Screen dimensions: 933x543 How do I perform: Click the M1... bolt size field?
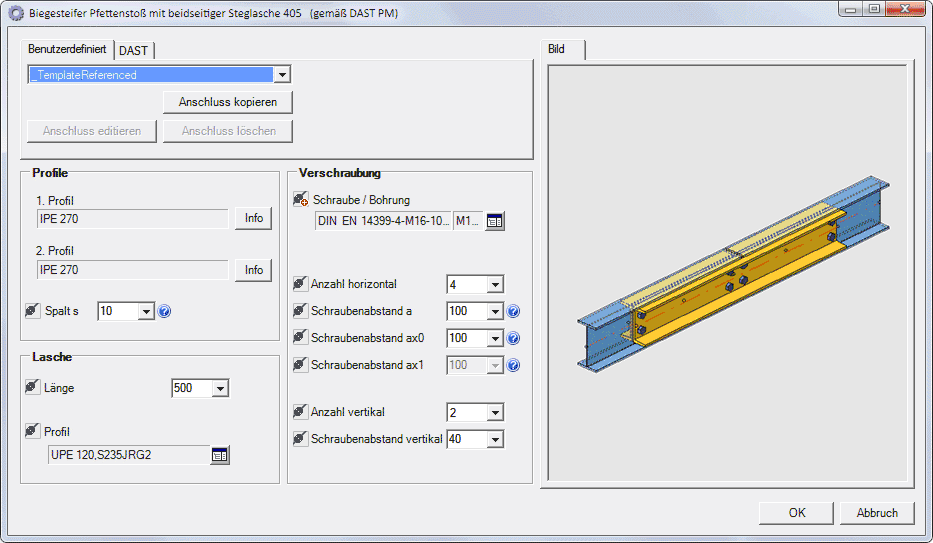[x=468, y=221]
